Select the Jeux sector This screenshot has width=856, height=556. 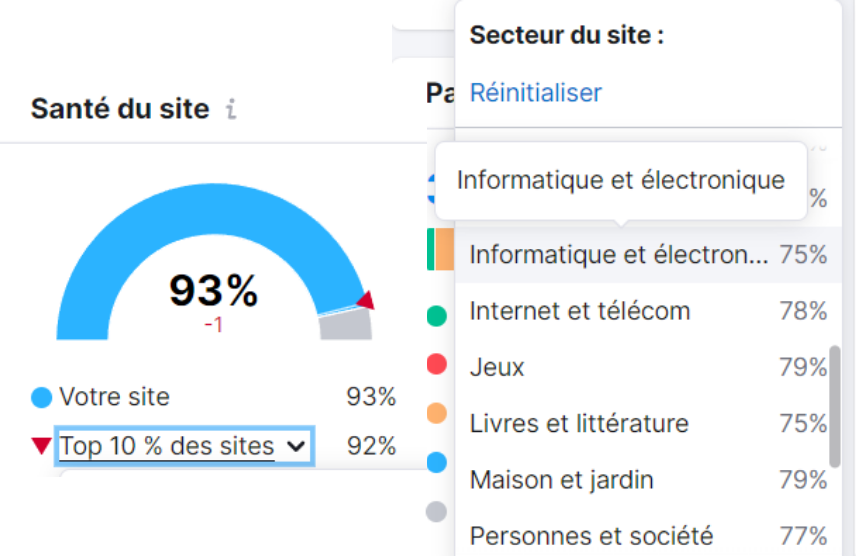(497, 367)
